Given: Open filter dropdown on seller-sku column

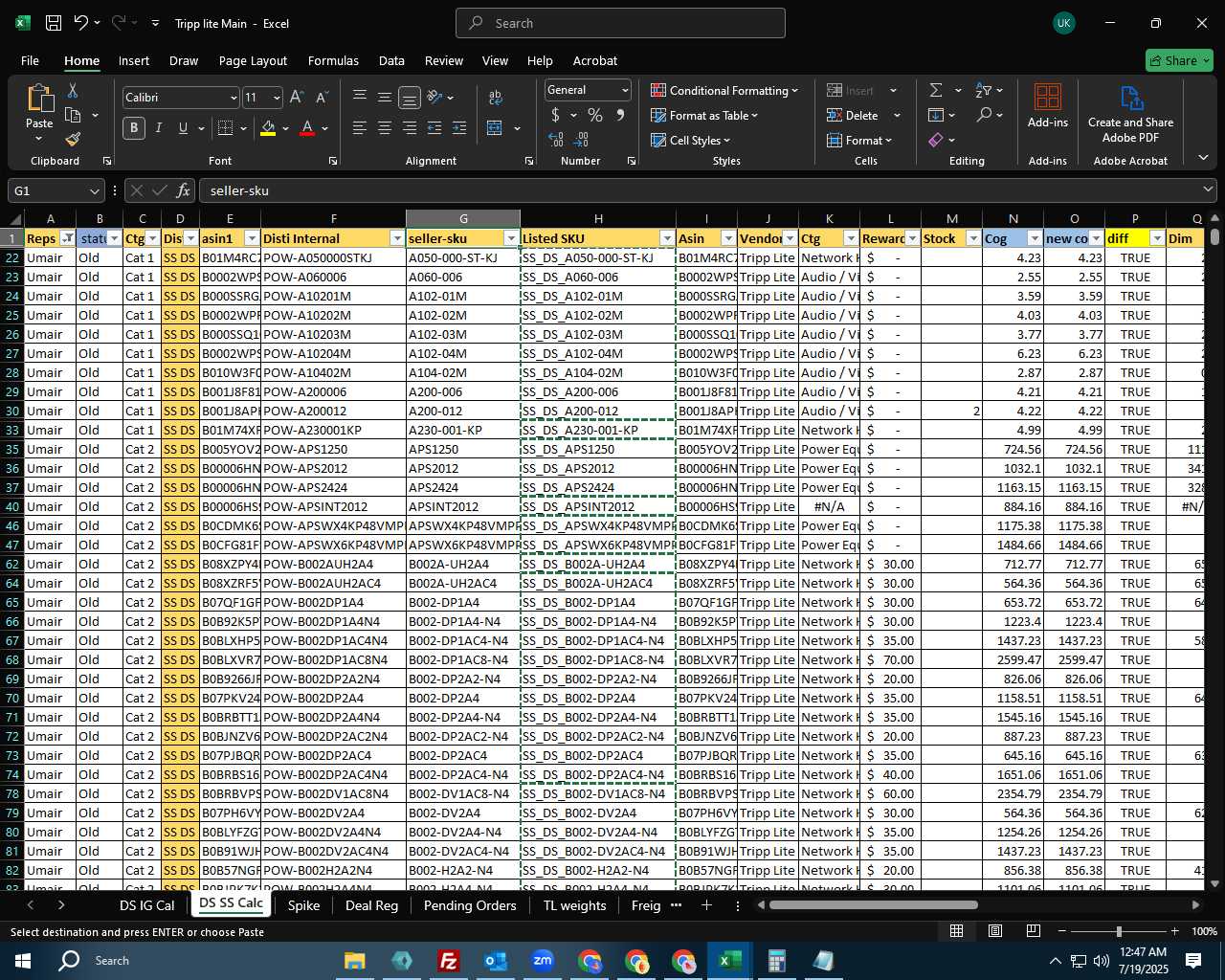Looking at the screenshot, I should point(511,238).
